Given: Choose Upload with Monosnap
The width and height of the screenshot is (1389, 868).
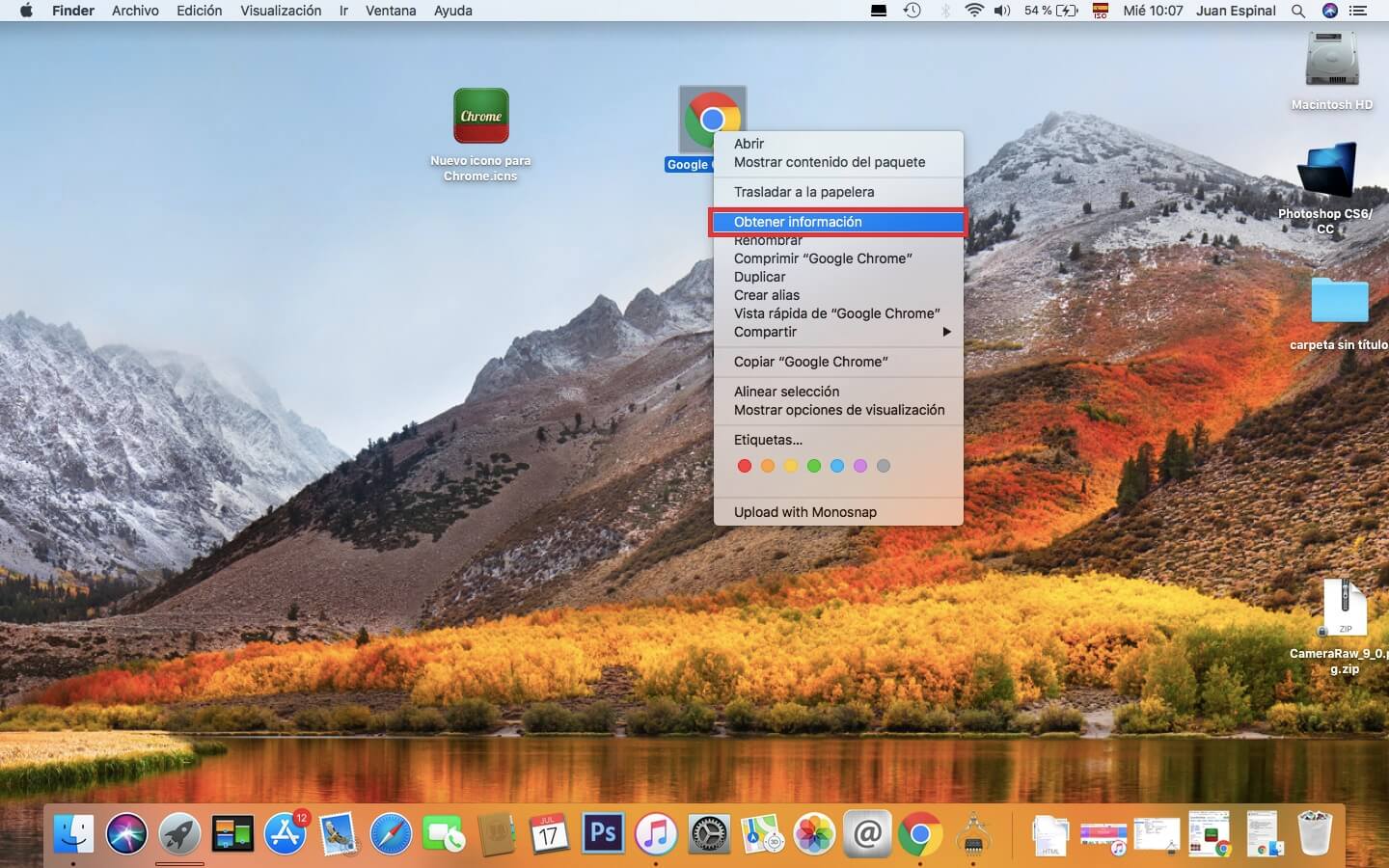Looking at the screenshot, I should [838, 512].
